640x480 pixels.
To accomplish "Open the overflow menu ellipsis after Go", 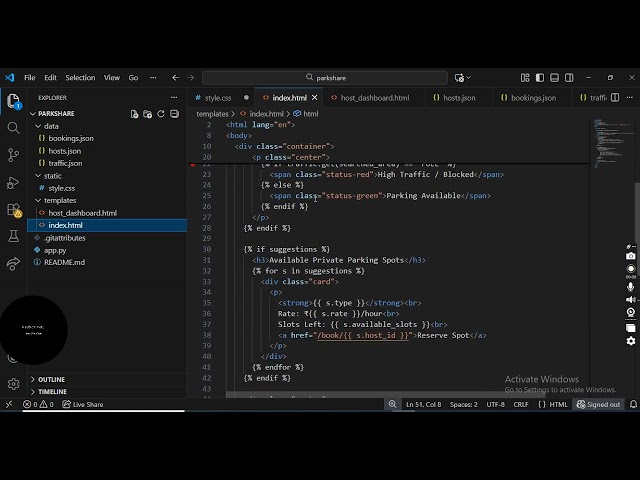I will 153,78.
